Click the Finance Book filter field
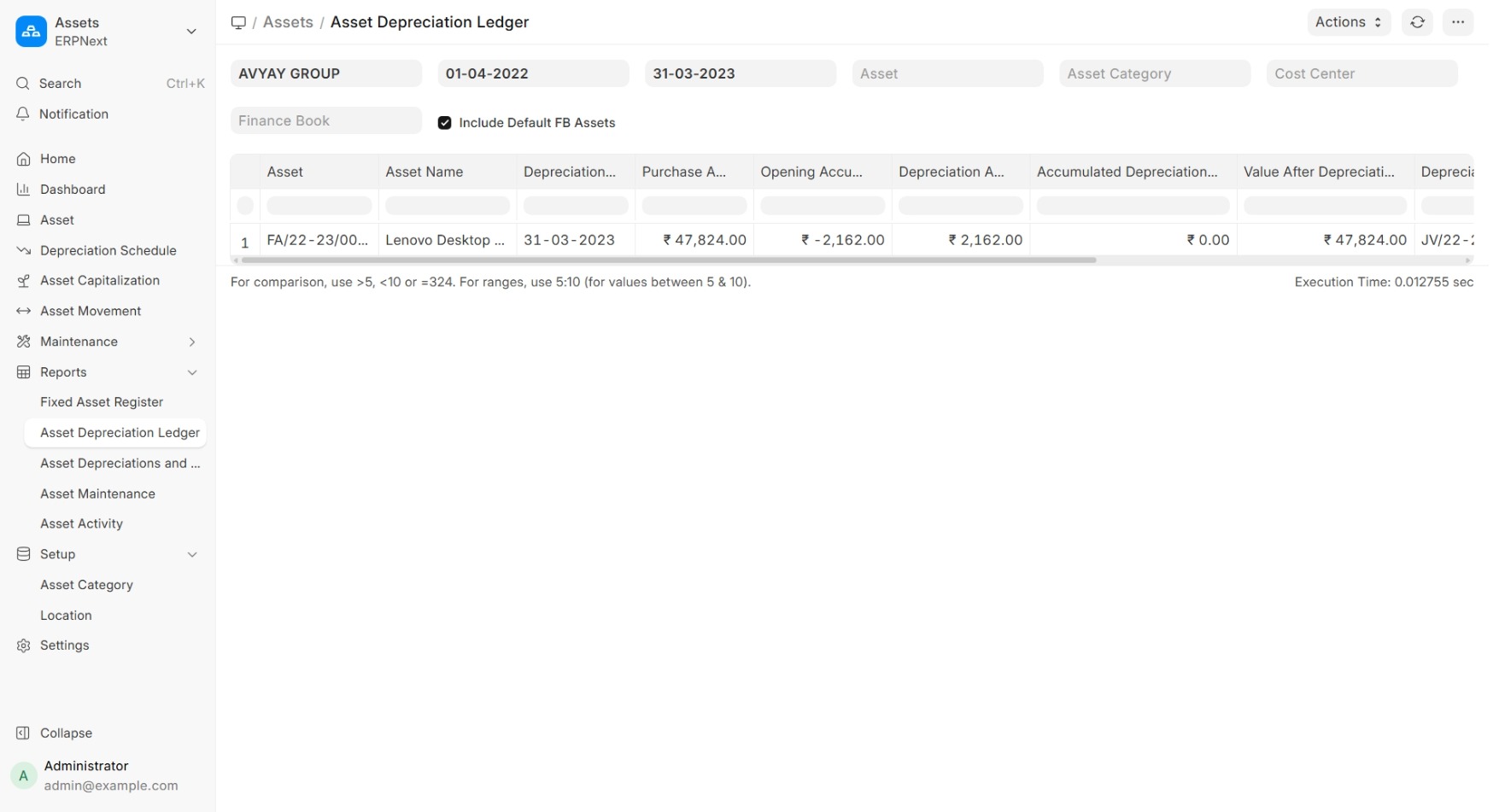The image size is (1499, 812). 325,120
